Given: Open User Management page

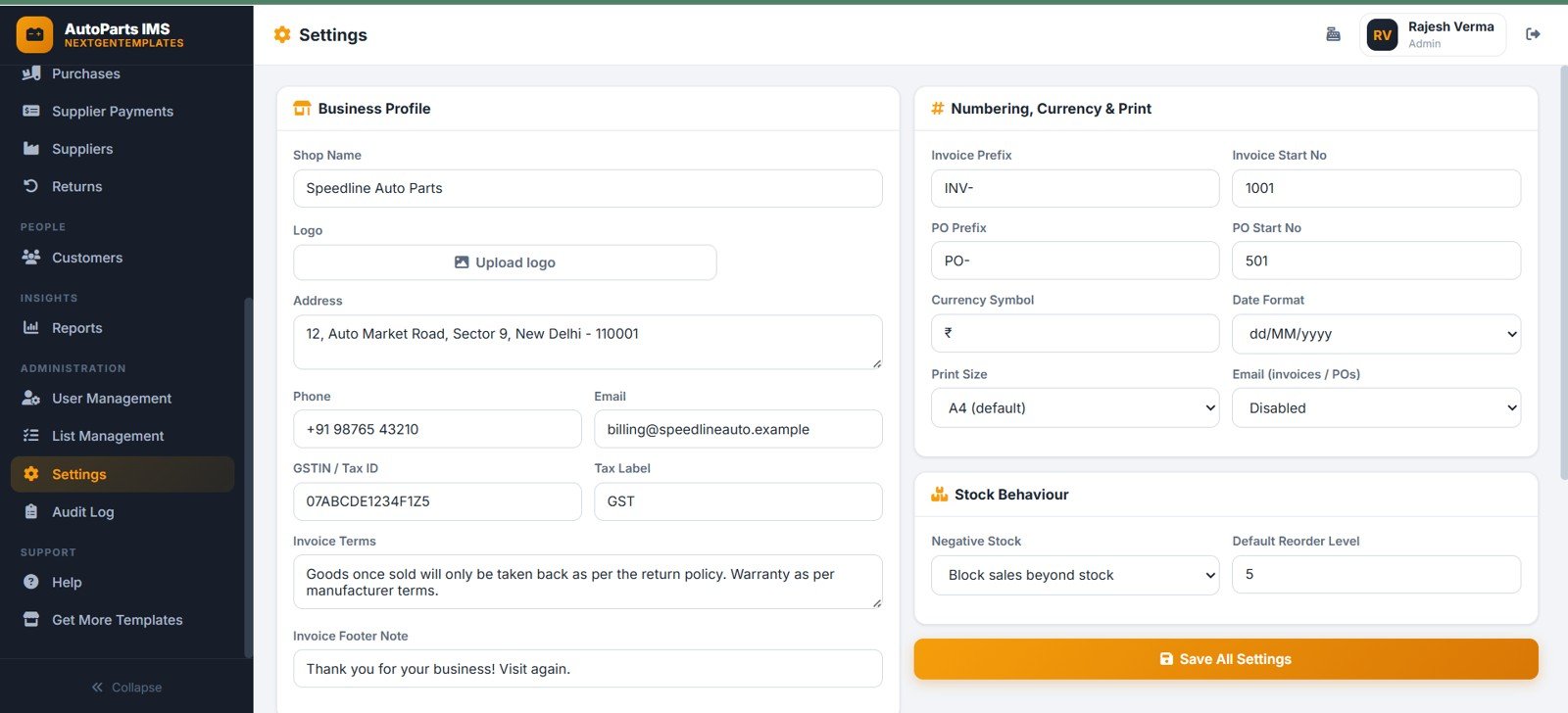Looking at the screenshot, I should coord(122,399).
